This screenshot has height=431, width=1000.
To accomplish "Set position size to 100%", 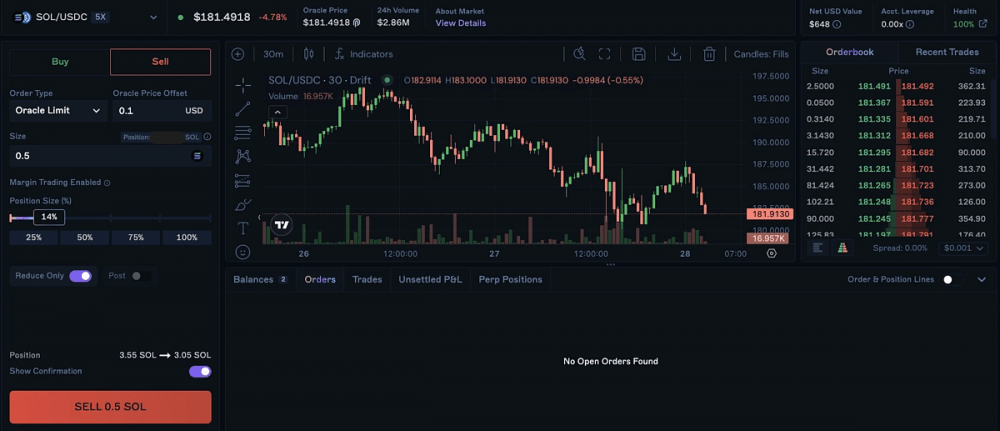I will click(x=187, y=237).
